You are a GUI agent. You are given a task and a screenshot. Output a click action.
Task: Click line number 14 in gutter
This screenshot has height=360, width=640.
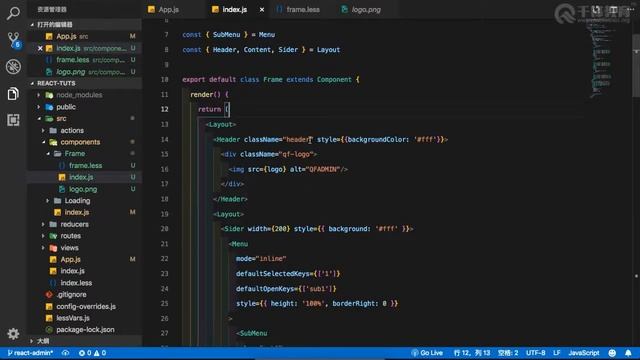pyautogui.click(x=164, y=140)
